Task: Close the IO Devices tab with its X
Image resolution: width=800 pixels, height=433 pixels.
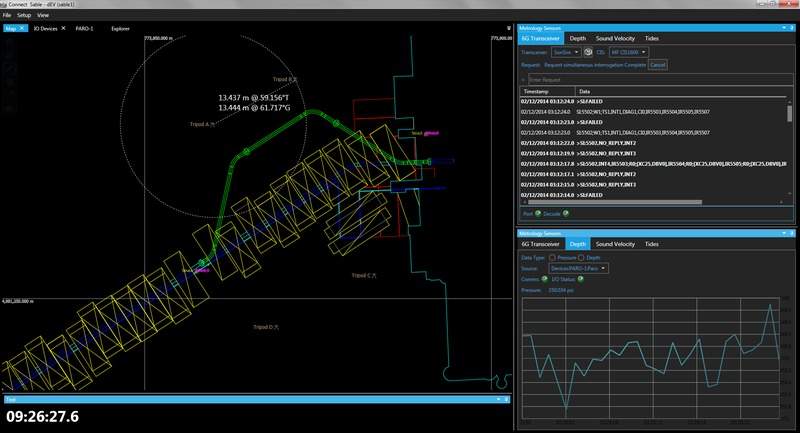Action: (65, 29)
